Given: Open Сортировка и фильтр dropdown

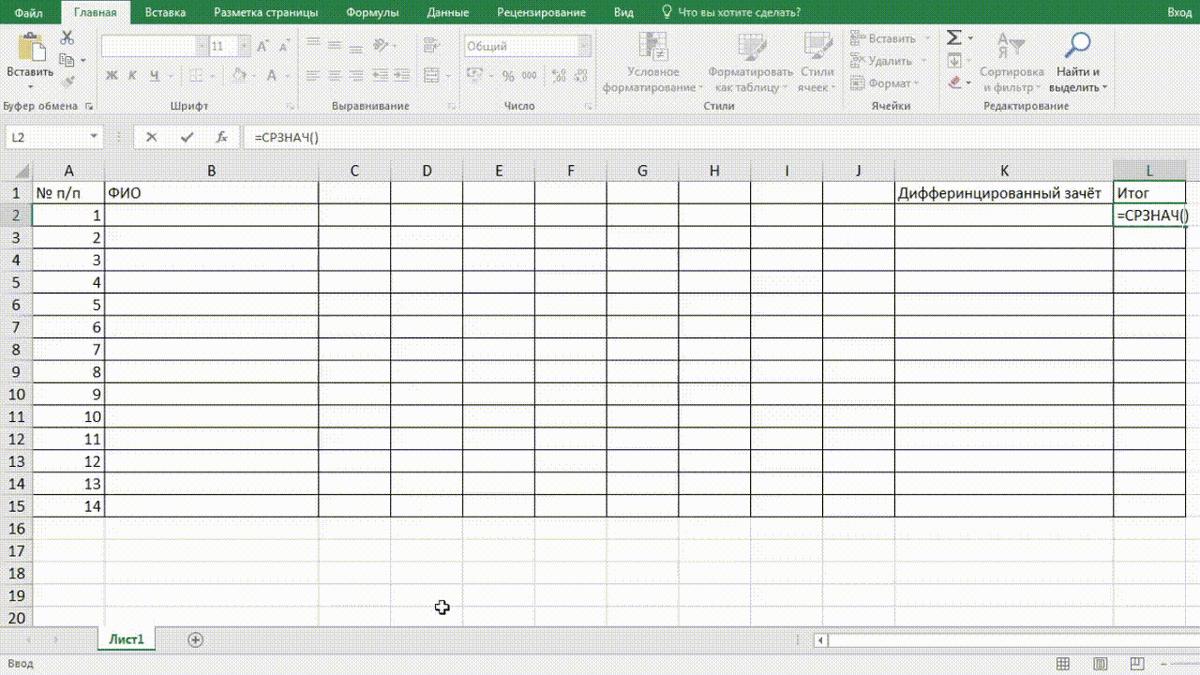Looking at the screenshot, I should (1011, 62).
